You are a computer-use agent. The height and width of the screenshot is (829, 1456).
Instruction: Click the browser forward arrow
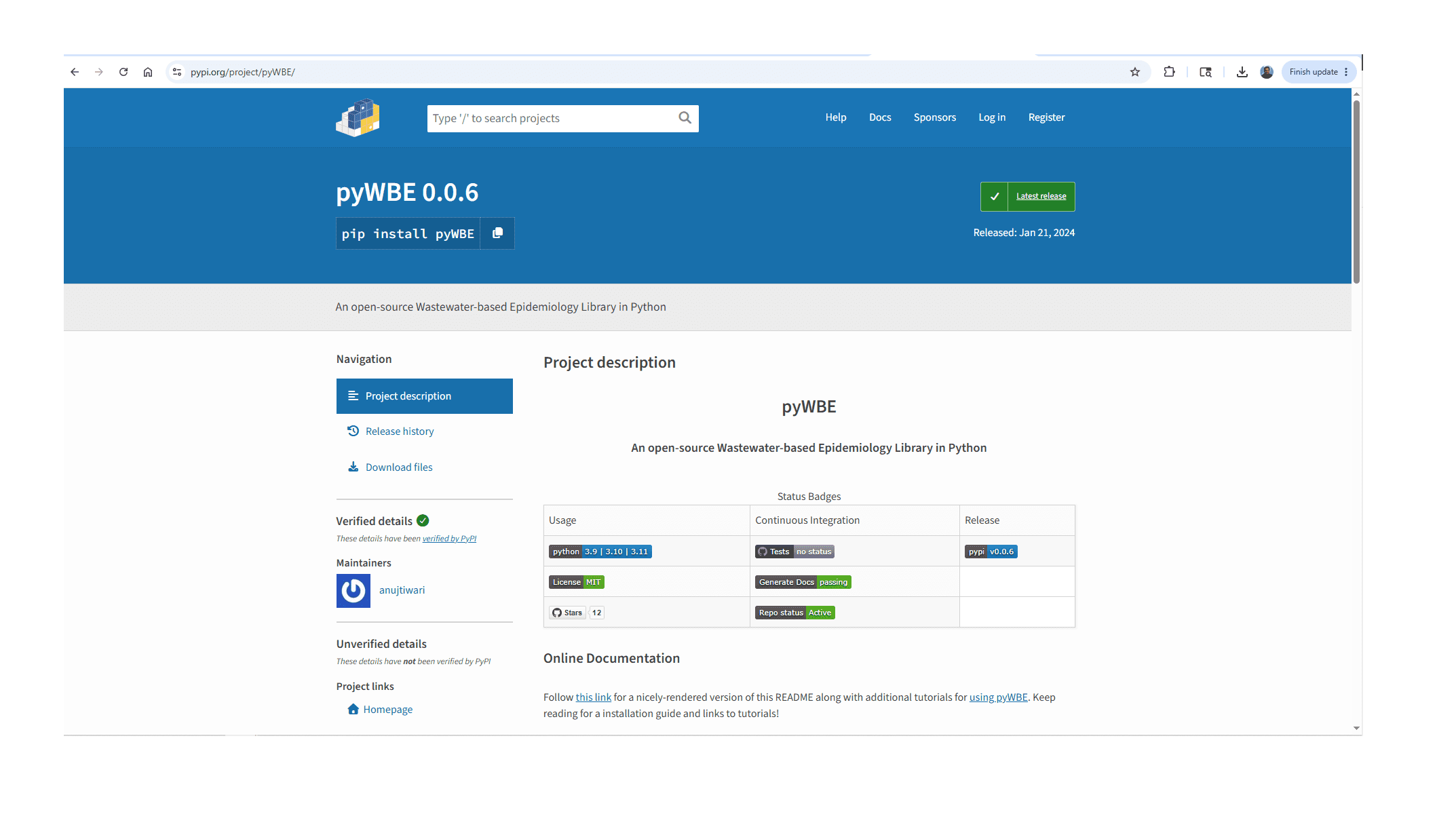pos(99,72)
